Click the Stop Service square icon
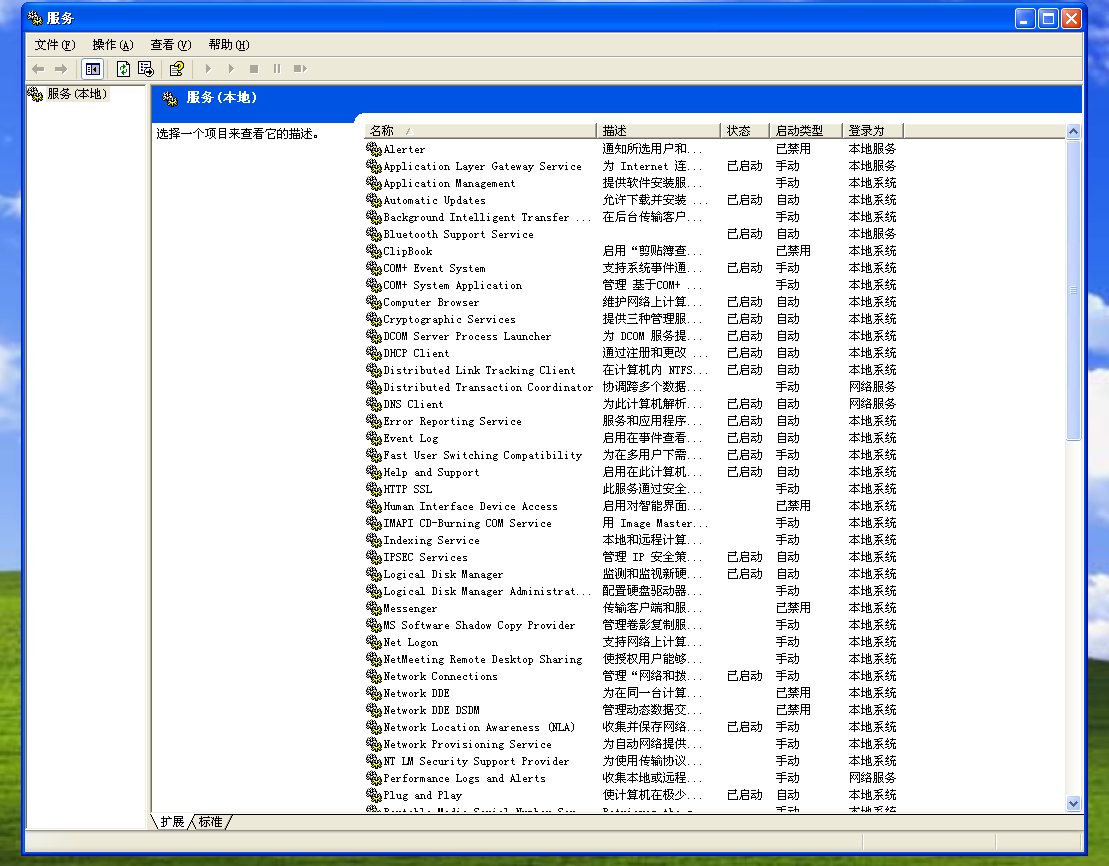This screenshot has width=1109, height=866. [x=254, y=69]
